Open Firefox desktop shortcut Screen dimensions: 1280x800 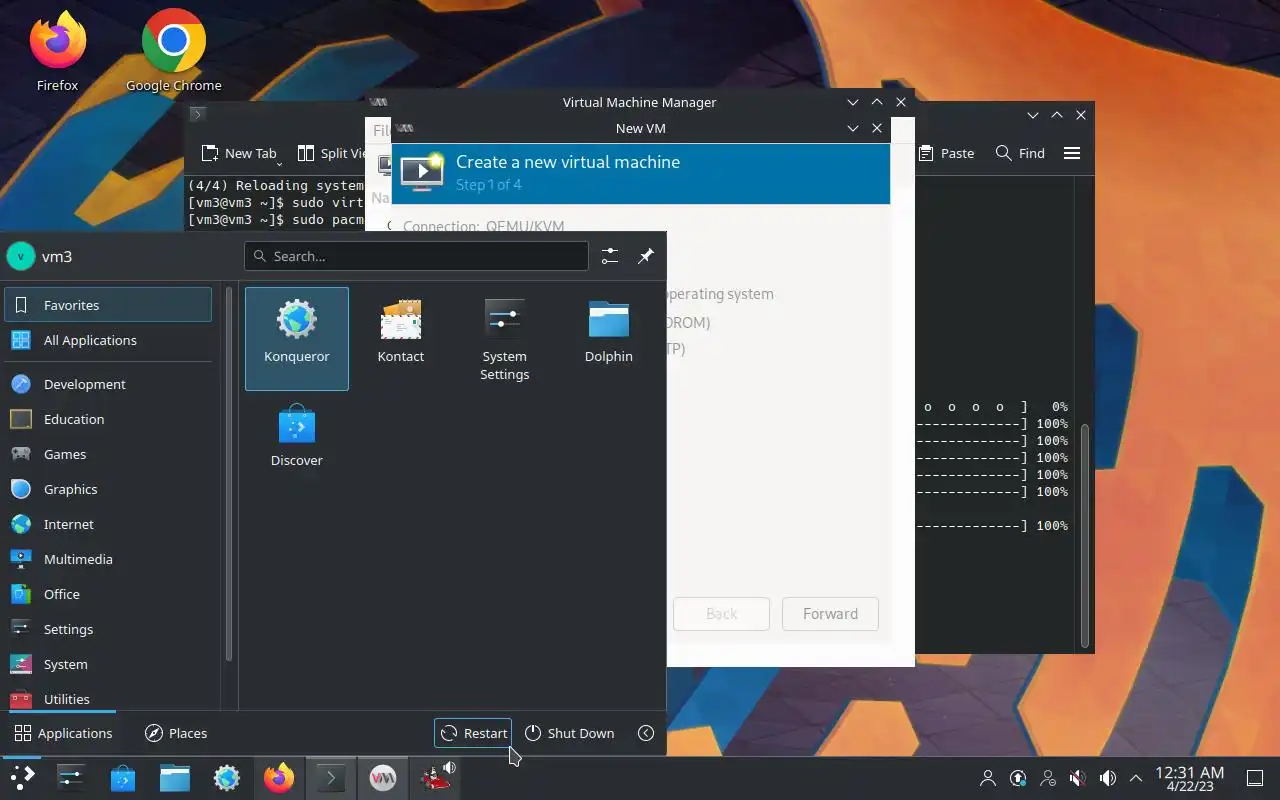[57, 52]
